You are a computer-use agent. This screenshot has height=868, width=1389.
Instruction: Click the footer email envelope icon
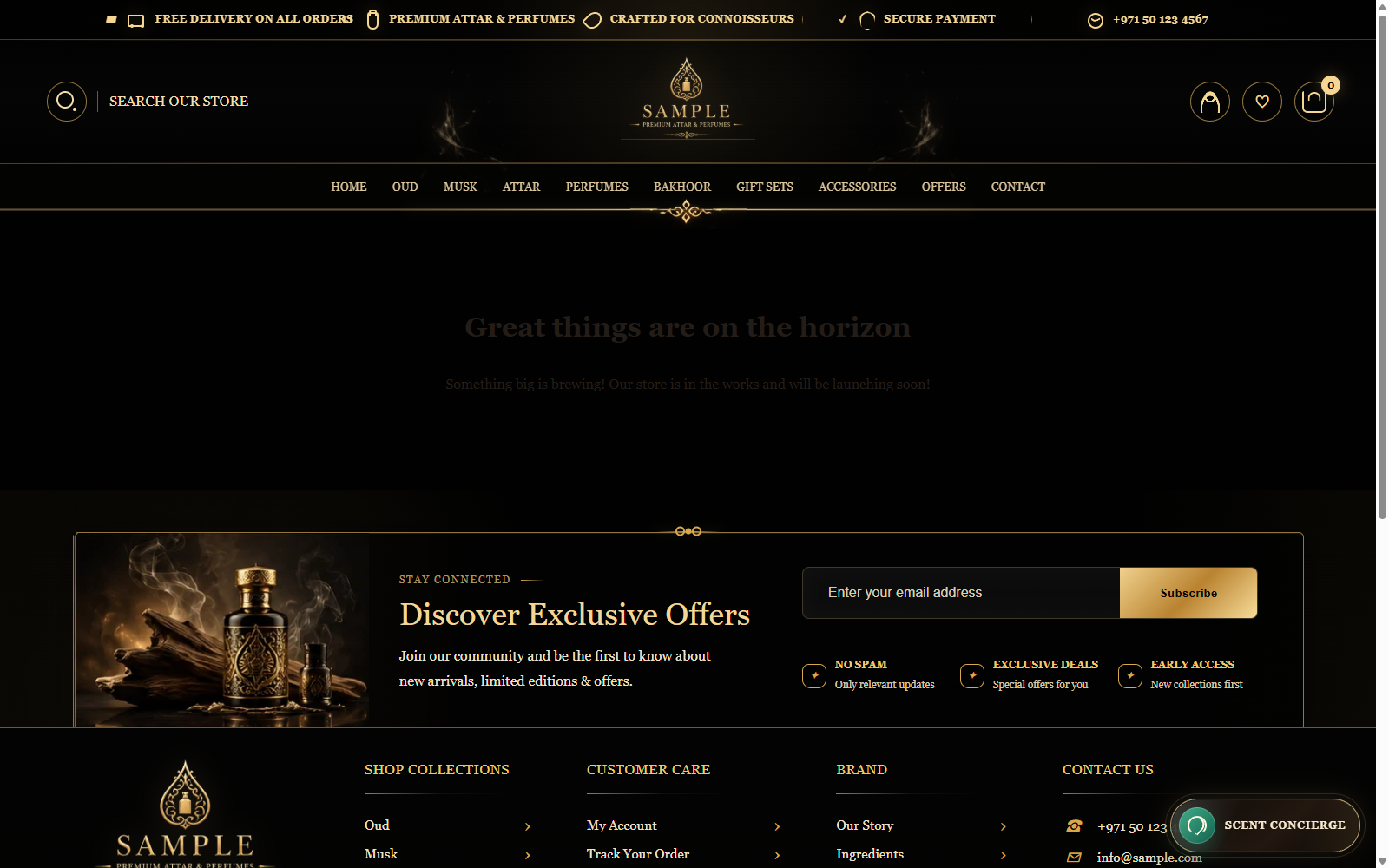tap(1075, 857)
